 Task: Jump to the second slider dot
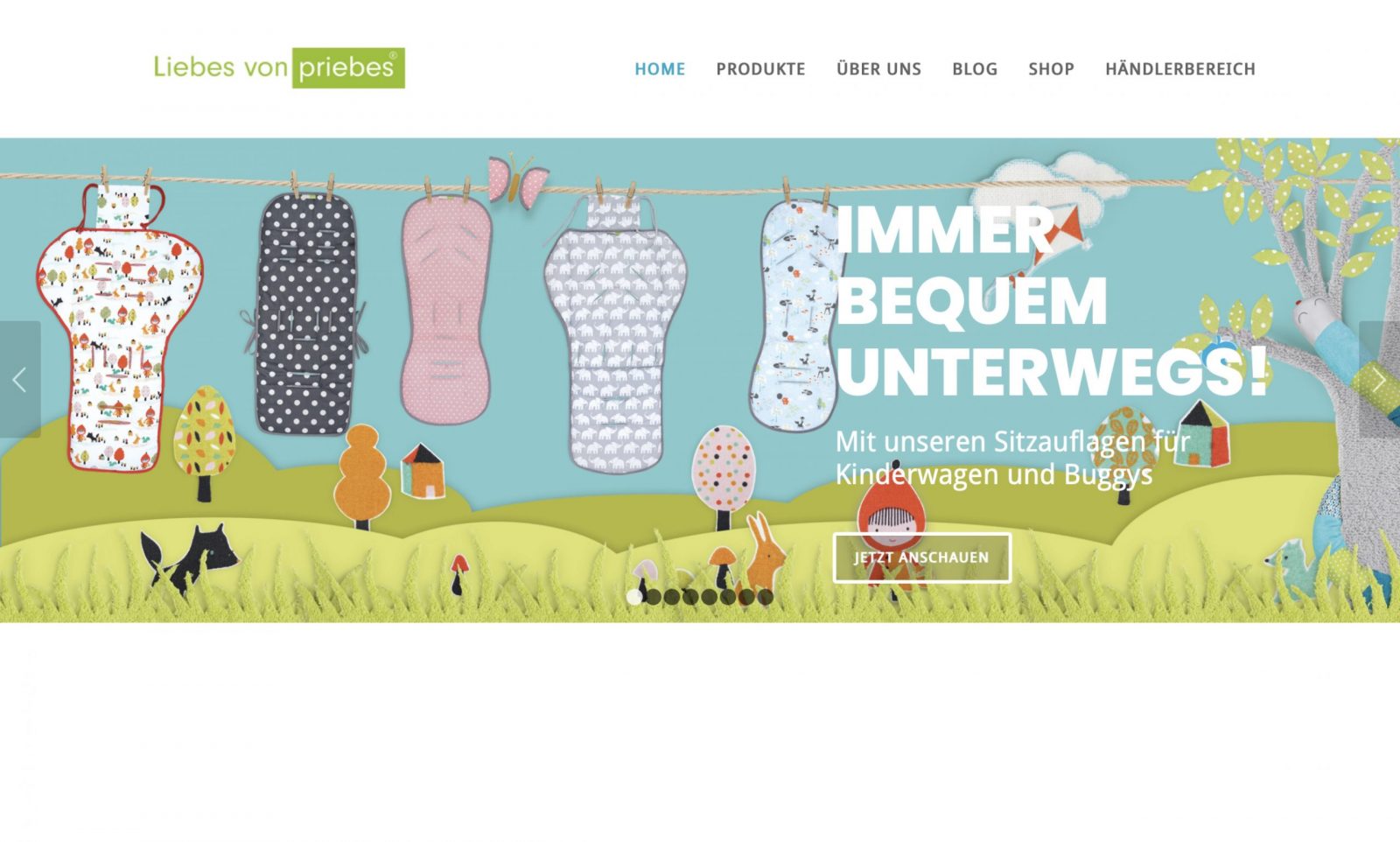(x=654, y=597)
